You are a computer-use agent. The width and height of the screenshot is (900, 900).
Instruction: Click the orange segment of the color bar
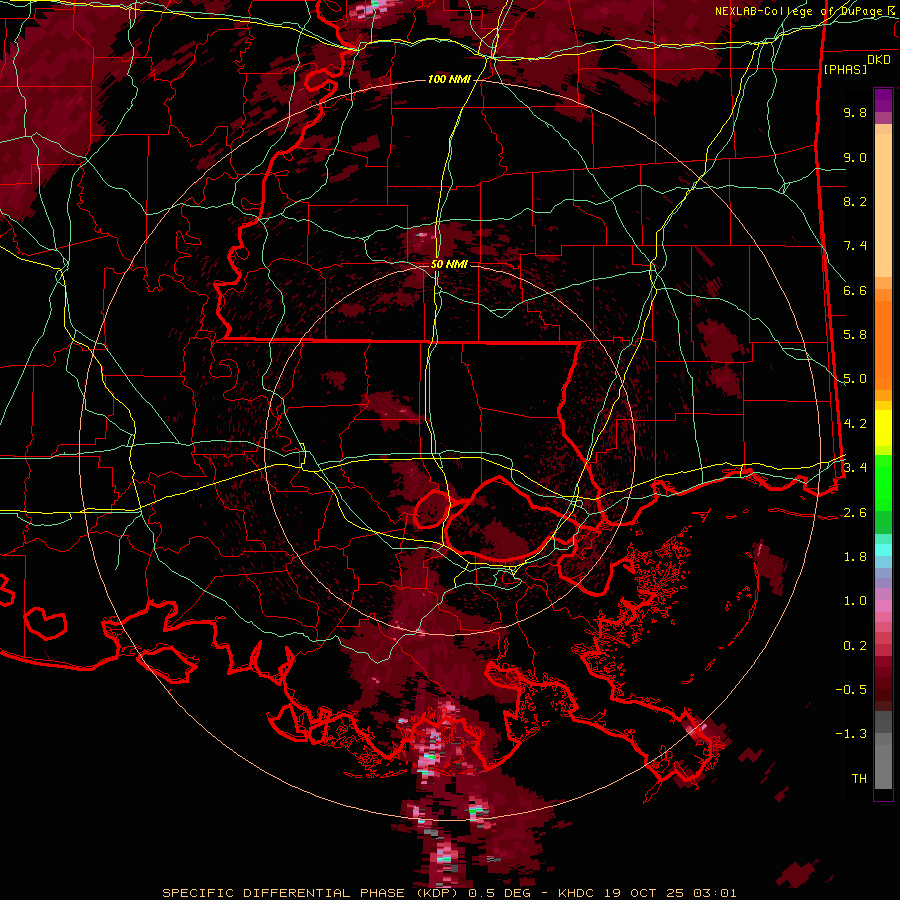point(883,344)
